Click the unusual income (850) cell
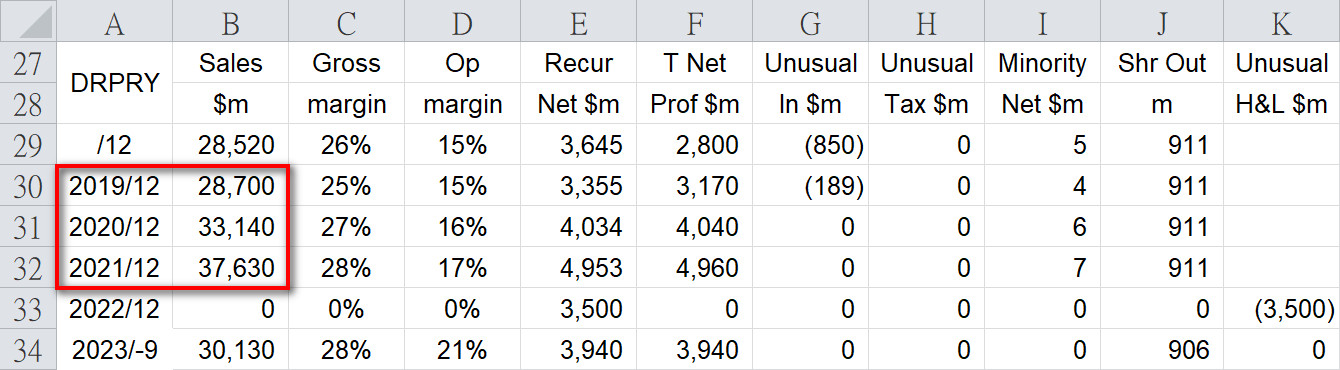The width and height of the screenshot is (1340, 370). tap(811, 144)
